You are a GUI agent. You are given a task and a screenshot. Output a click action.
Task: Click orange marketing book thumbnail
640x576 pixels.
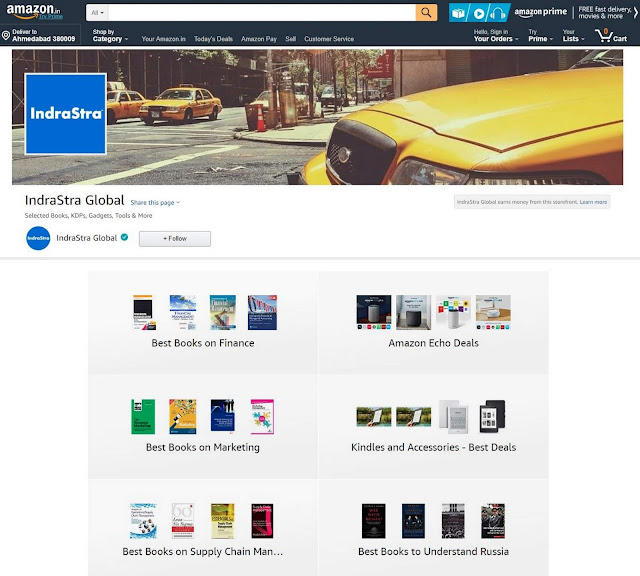pos(183,416)
